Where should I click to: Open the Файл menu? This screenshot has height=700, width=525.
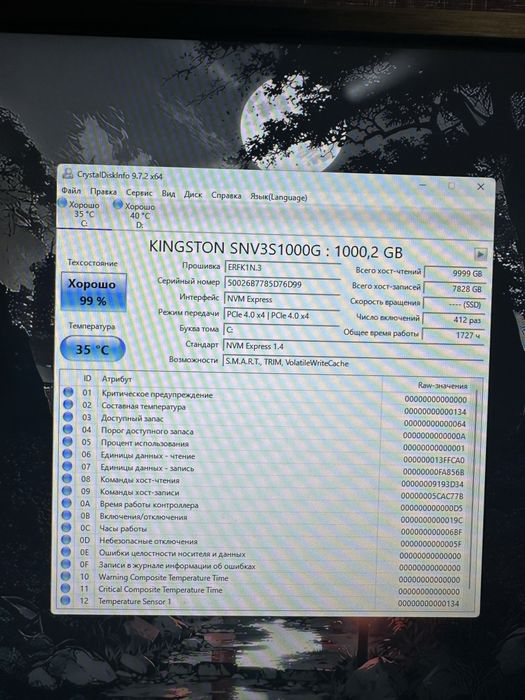point(71,191)
